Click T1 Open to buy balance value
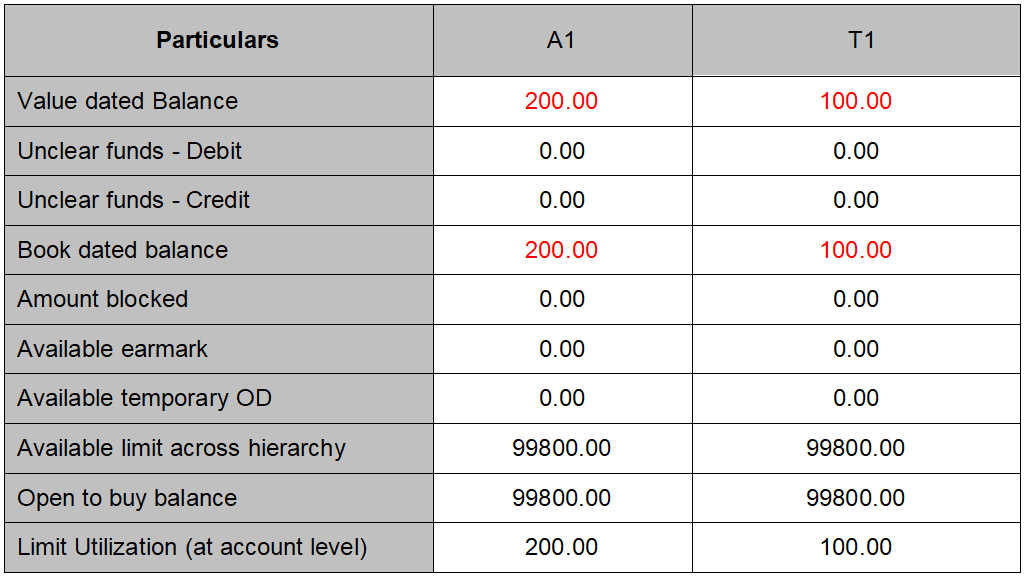This screenshot has width=1028, height=577. 856,498
